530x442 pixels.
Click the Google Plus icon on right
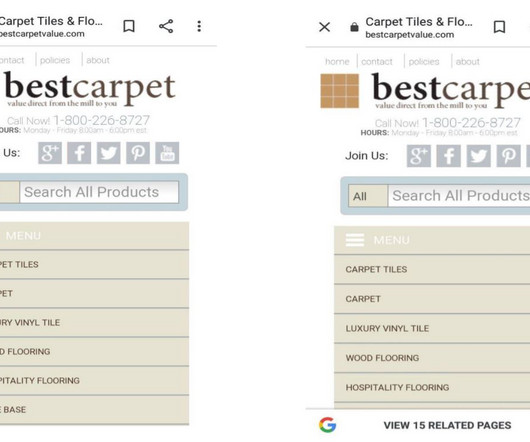(x=419, y=156)
